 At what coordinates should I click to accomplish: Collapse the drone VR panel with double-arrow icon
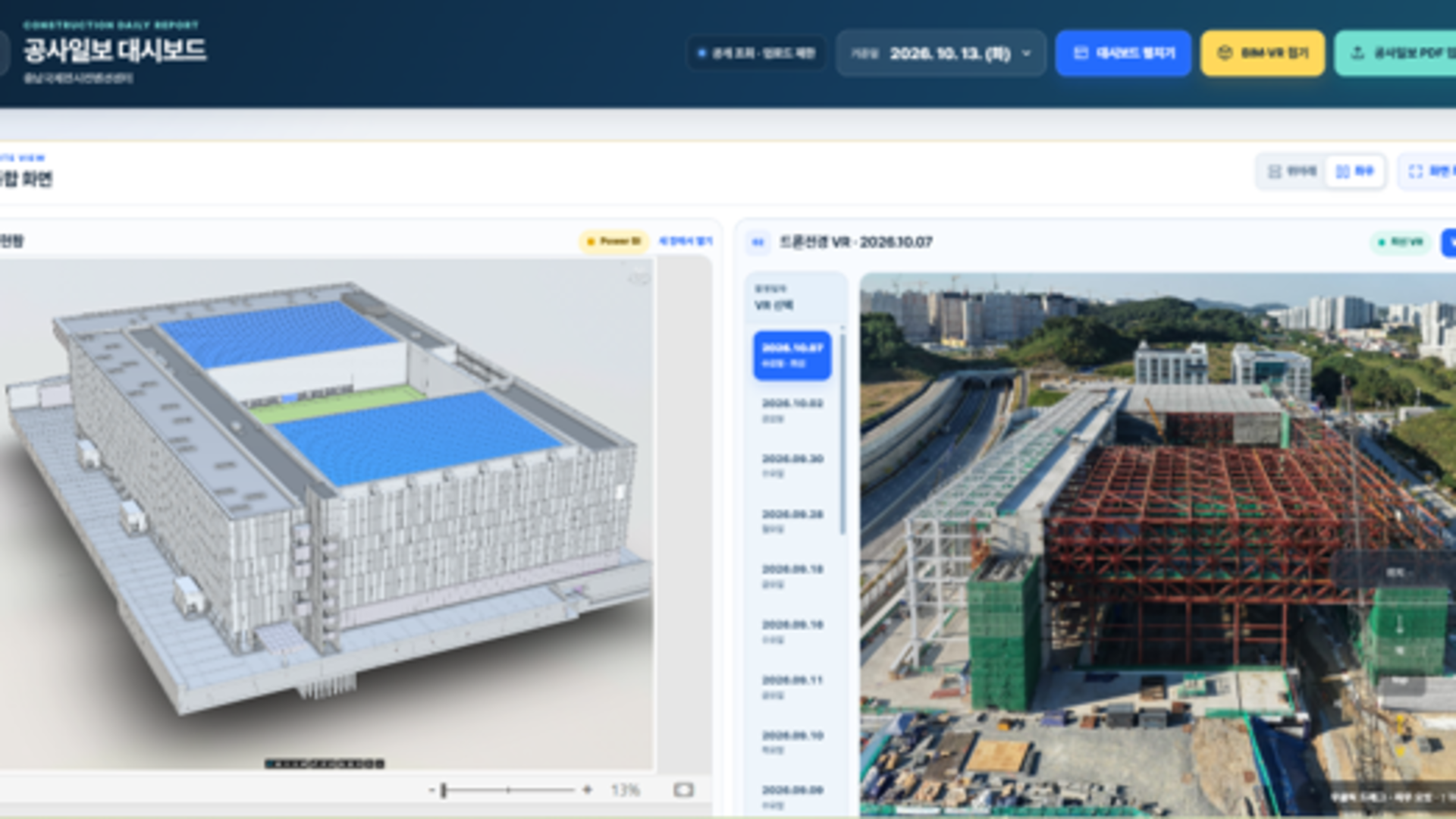tap(758, 242)
